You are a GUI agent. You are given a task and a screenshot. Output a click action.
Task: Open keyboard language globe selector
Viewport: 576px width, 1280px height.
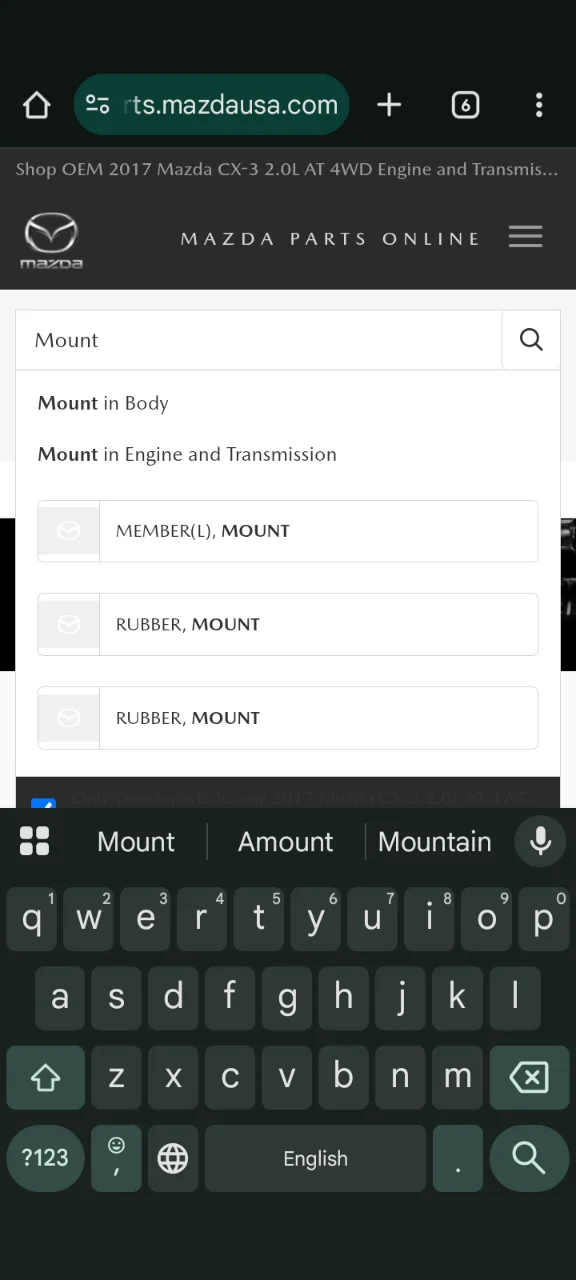(173, 1158)
